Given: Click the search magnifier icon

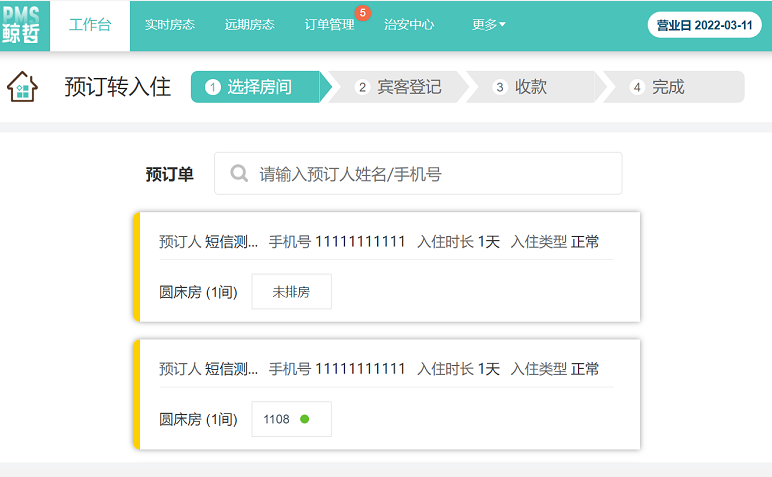Looking at the screenshot, I should [x=239, y=173].
